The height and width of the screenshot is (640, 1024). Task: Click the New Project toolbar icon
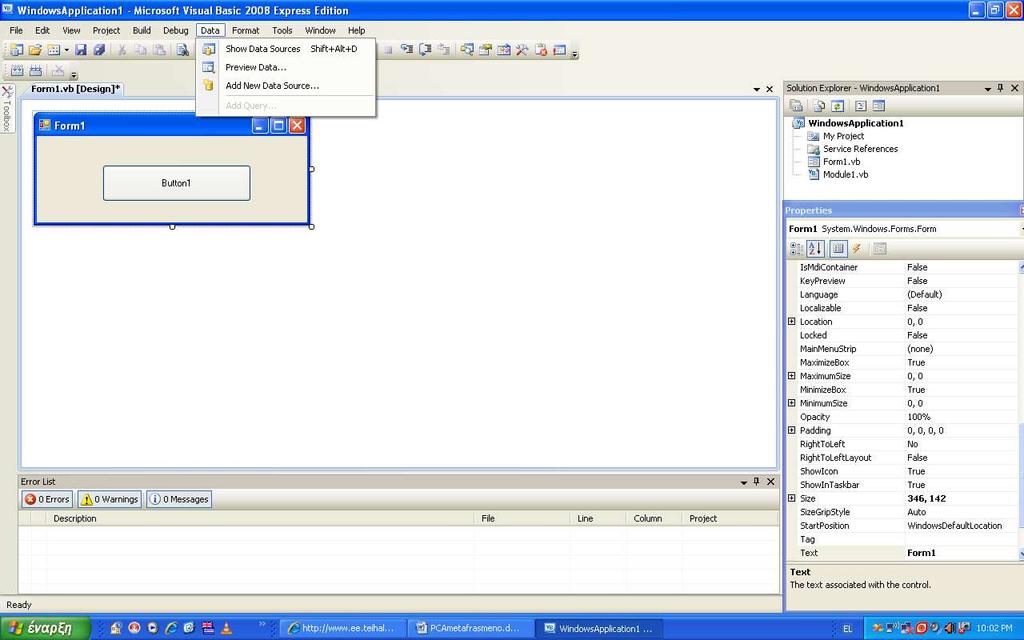click(16, 50)
